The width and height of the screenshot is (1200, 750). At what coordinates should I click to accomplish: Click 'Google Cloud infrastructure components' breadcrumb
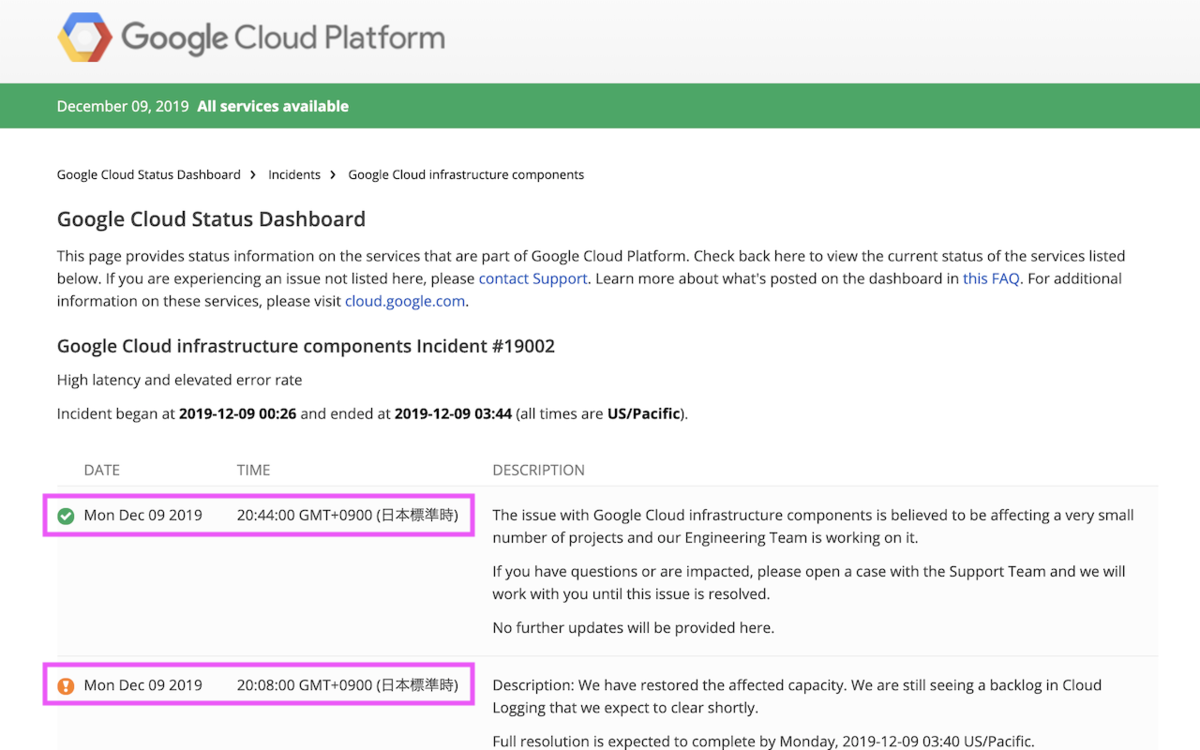[x=466, y=175]
